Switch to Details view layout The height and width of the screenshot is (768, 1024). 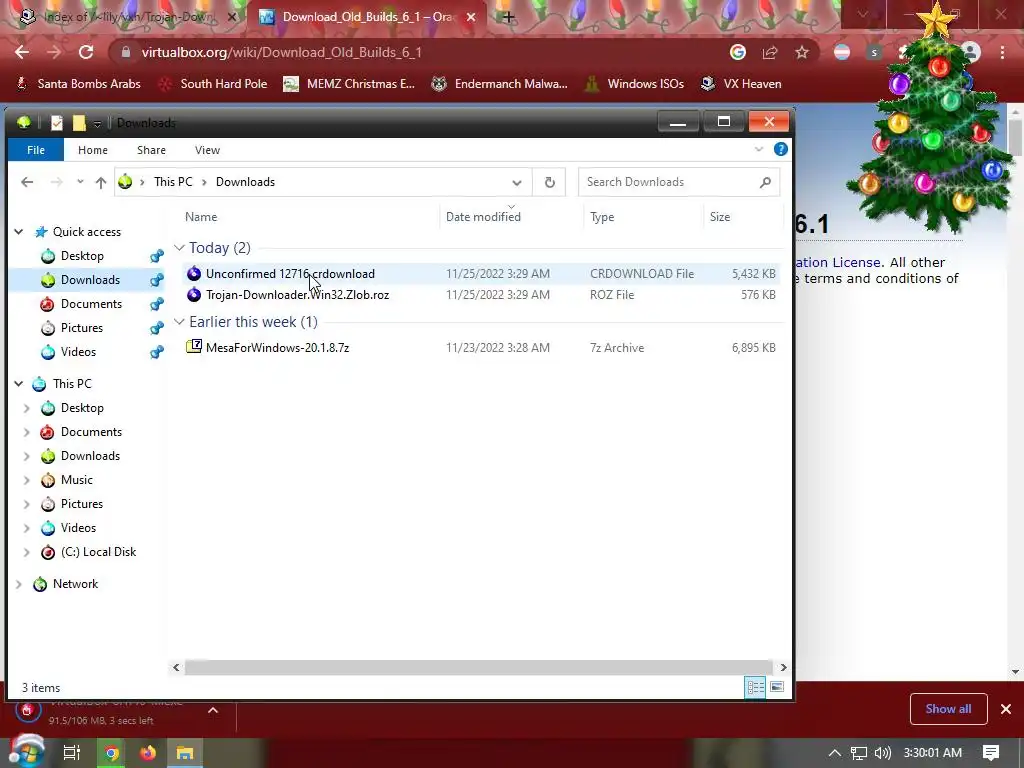756,687
